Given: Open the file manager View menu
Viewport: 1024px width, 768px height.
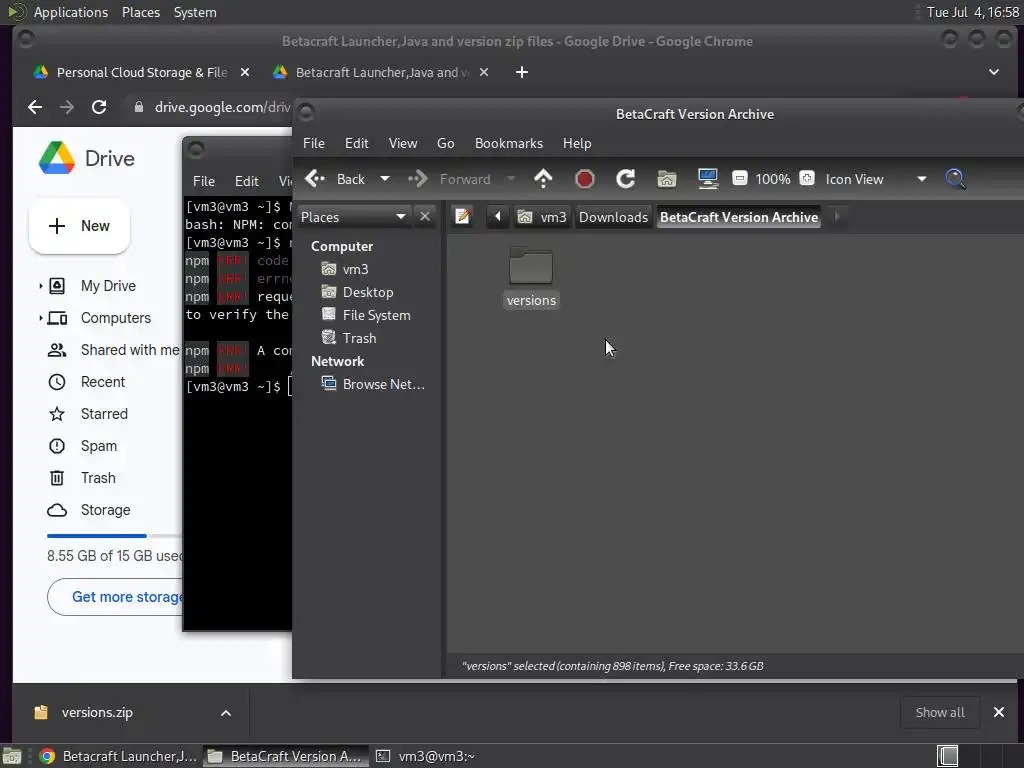Looking at the screenshot, I should point(403,143).
